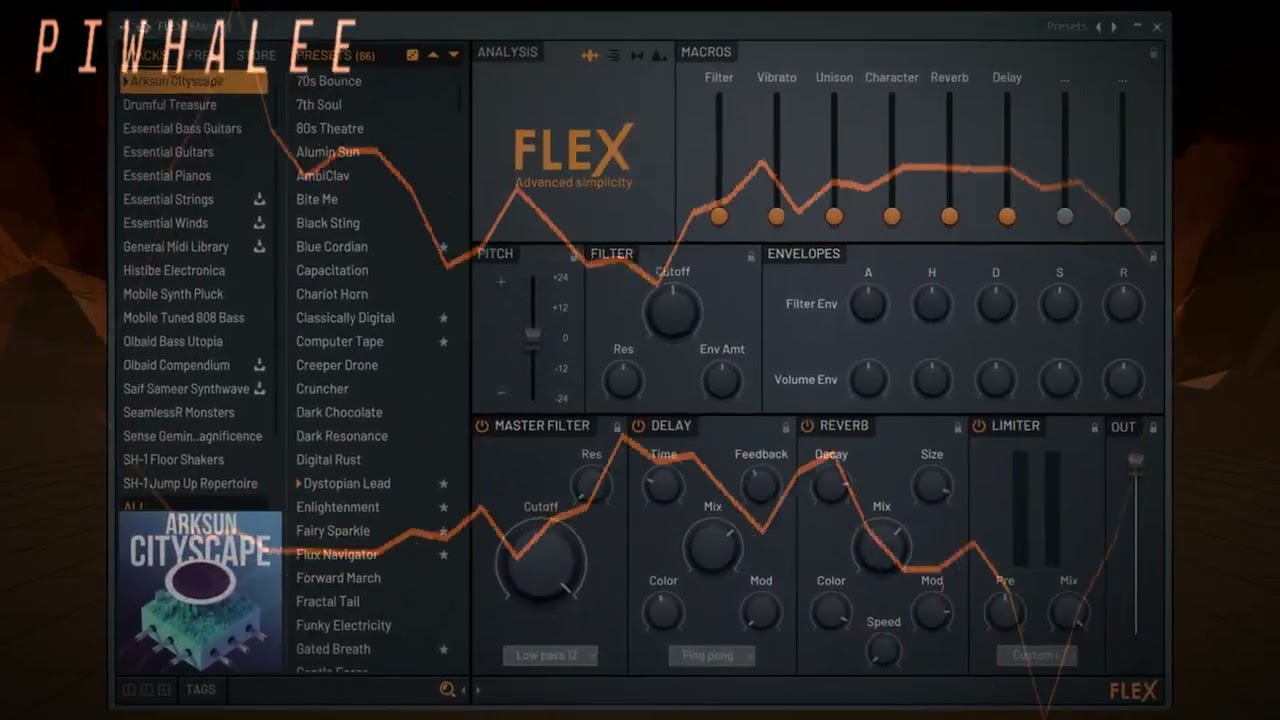
Task: Toggle favorite star on Enlightenment
Action: (x=443, y=507)
